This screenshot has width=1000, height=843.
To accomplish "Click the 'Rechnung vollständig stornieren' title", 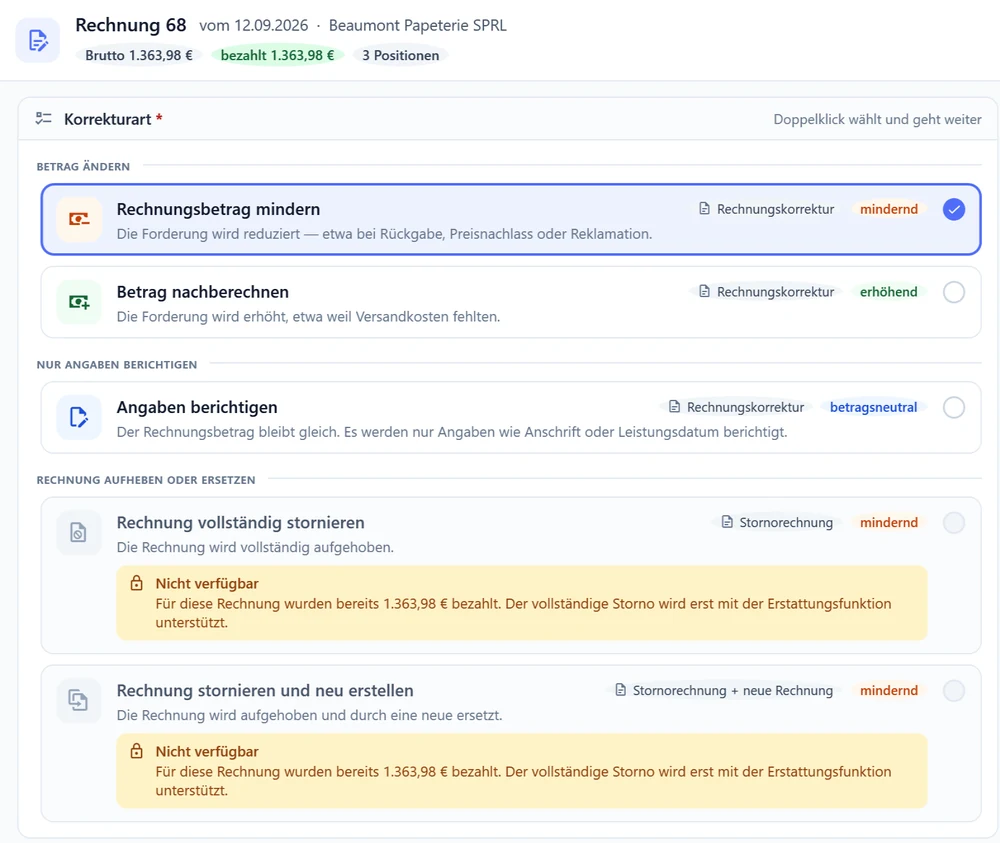I will coord(240,522).
